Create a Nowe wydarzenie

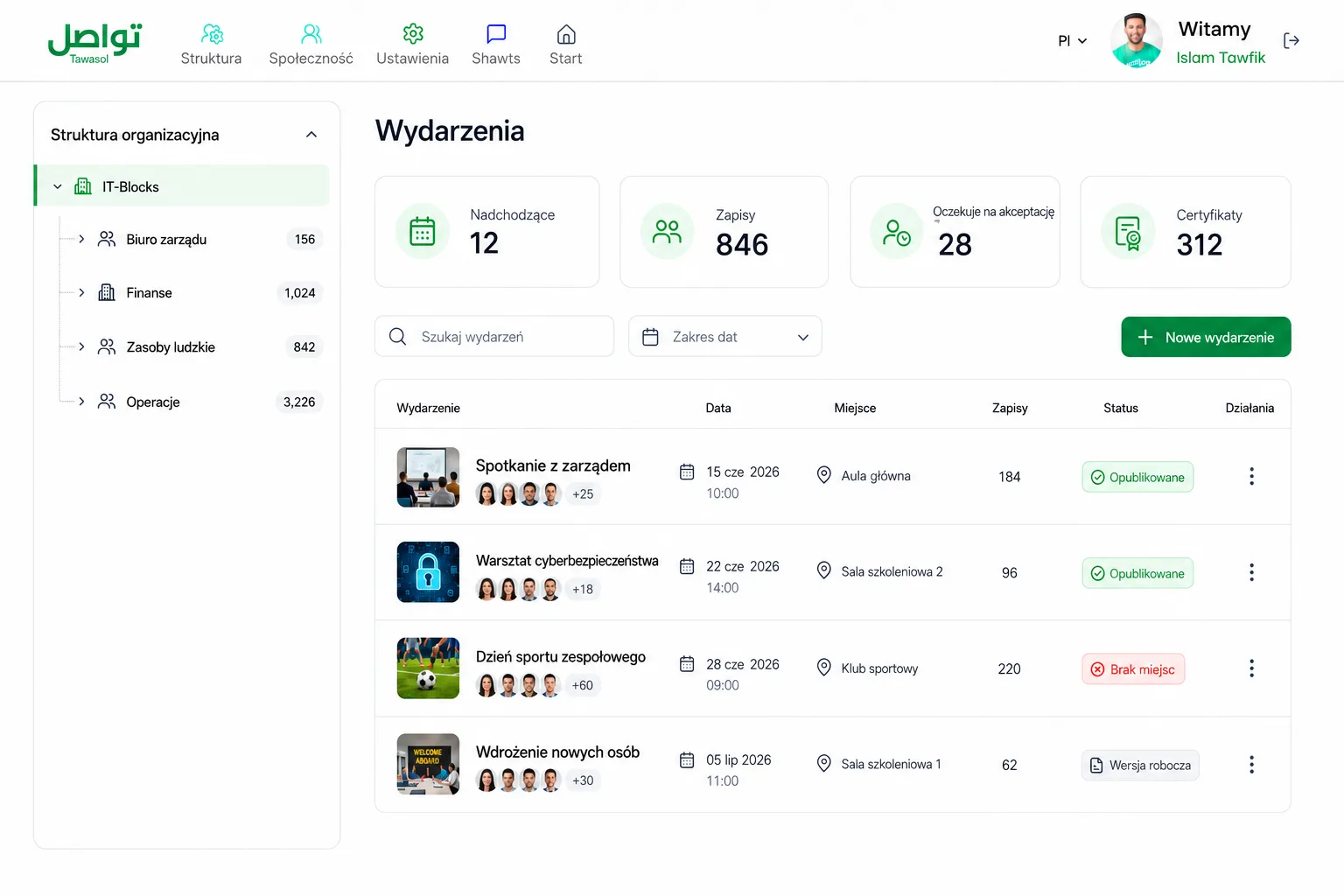coord(1206,337)
